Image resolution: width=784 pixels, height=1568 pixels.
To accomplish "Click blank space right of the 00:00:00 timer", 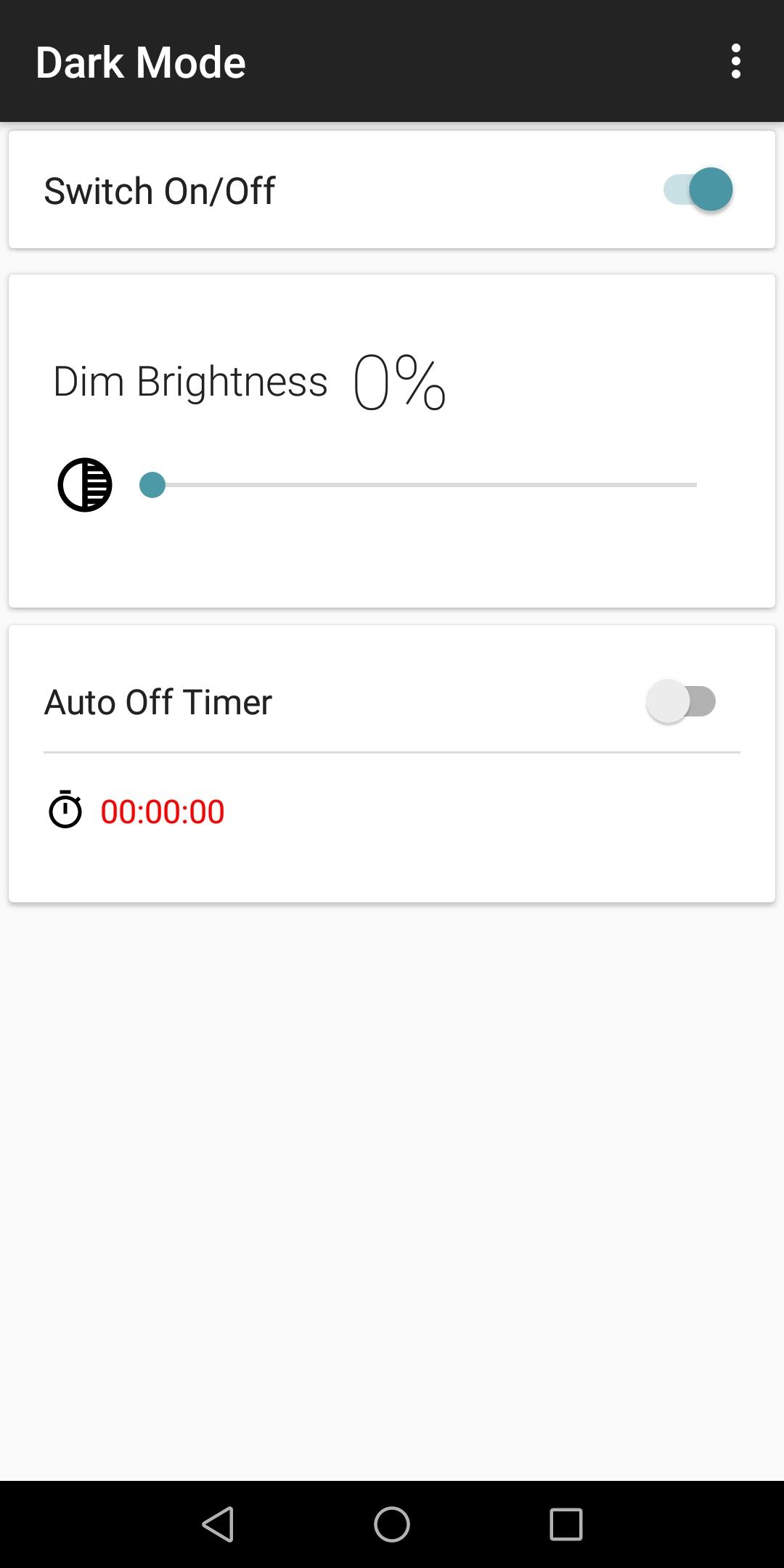I will click(x=494, y=812).
